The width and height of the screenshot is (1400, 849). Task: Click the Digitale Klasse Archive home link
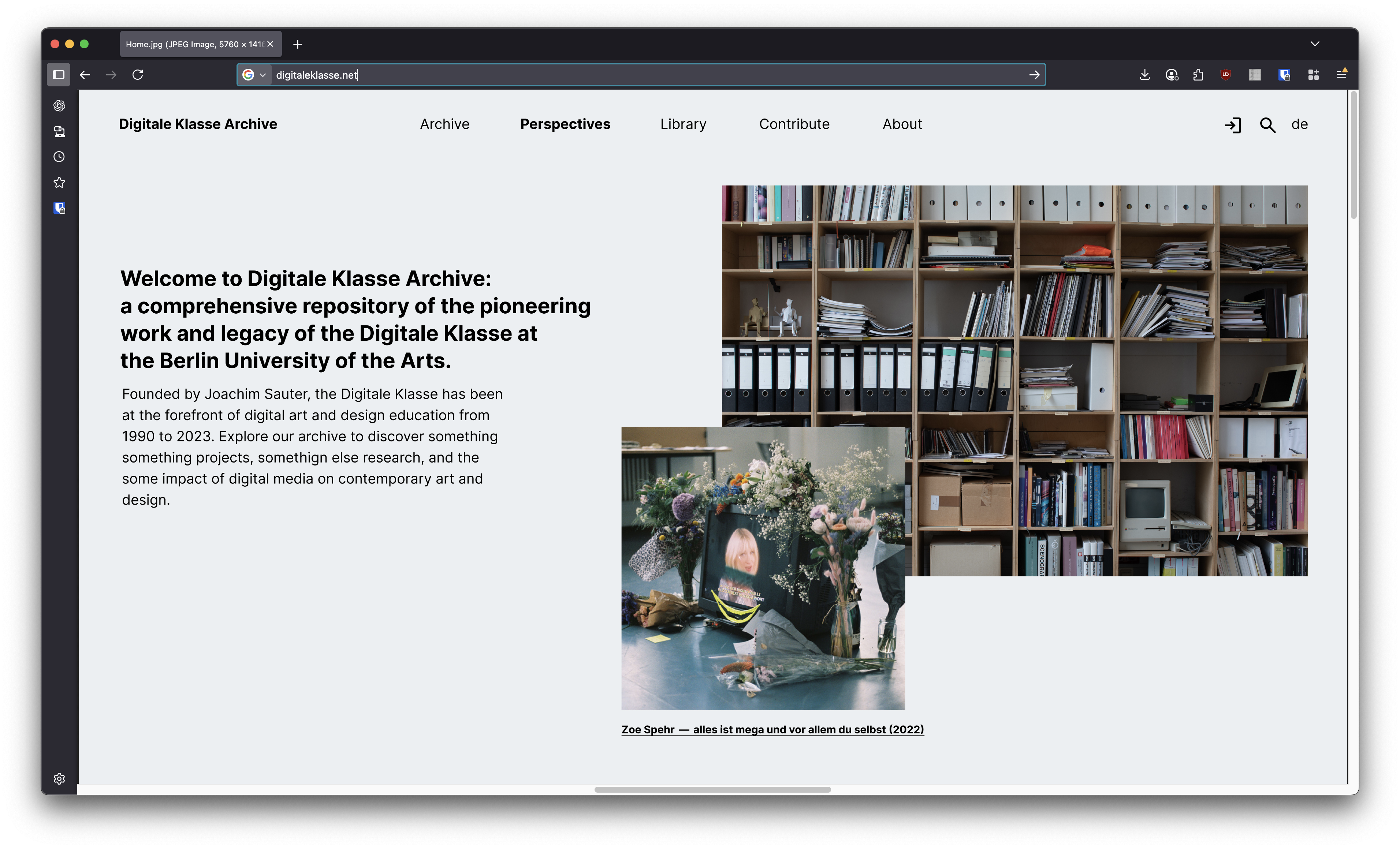[x=198, y=124]
